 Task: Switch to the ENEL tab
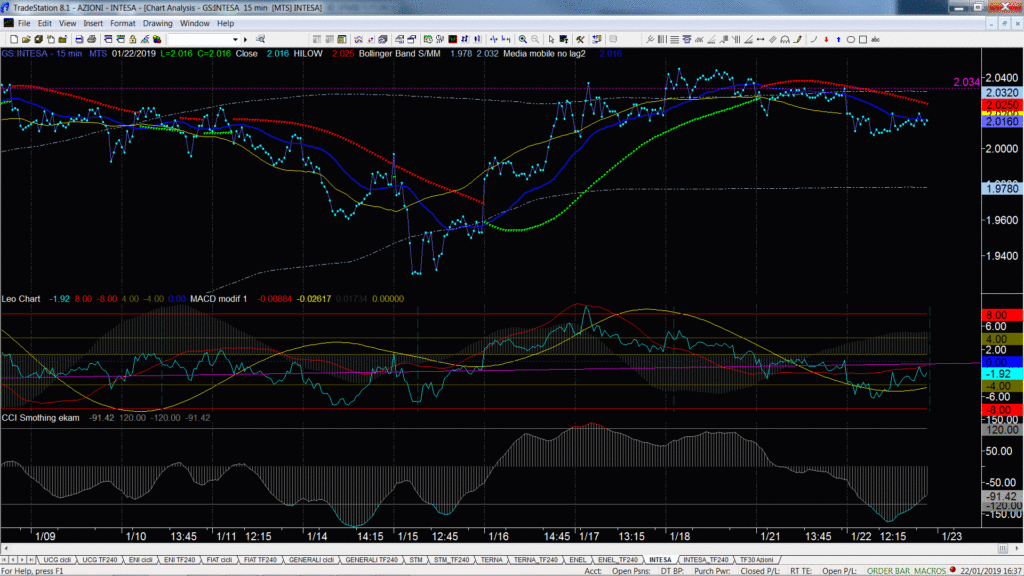tap(577, 560)
